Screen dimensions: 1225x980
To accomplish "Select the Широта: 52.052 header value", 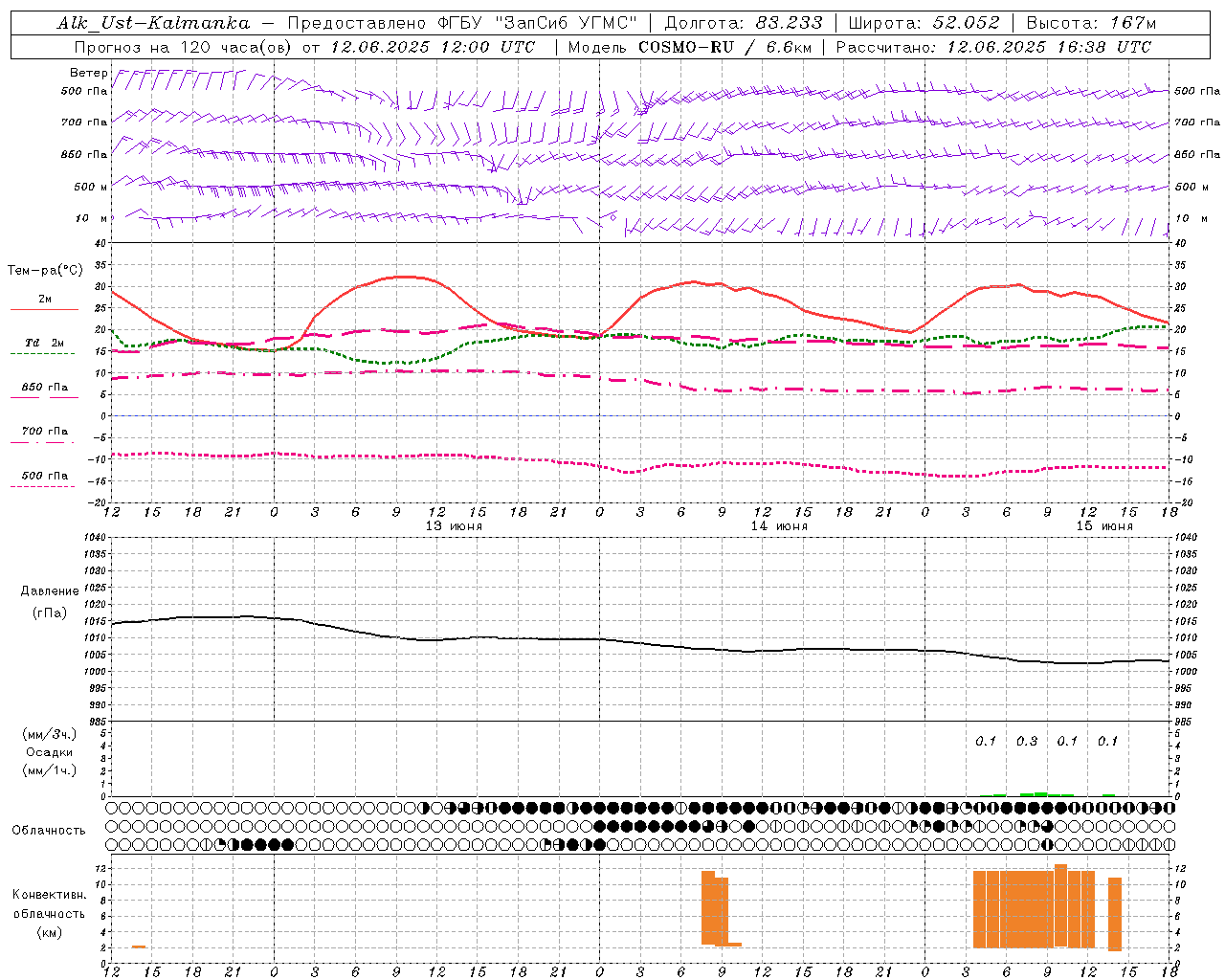I will [924, 23].
